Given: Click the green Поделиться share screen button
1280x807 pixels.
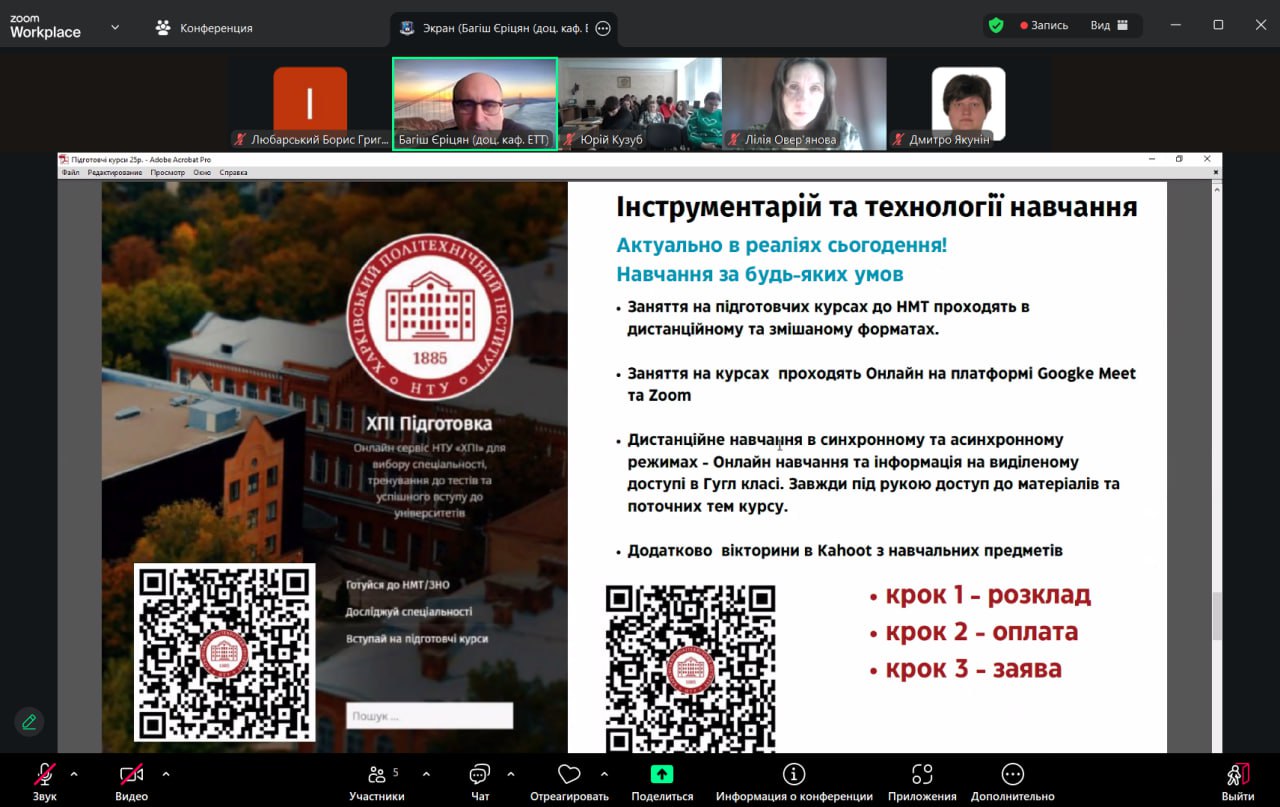Looking at the screenshot, I should 662,781.
